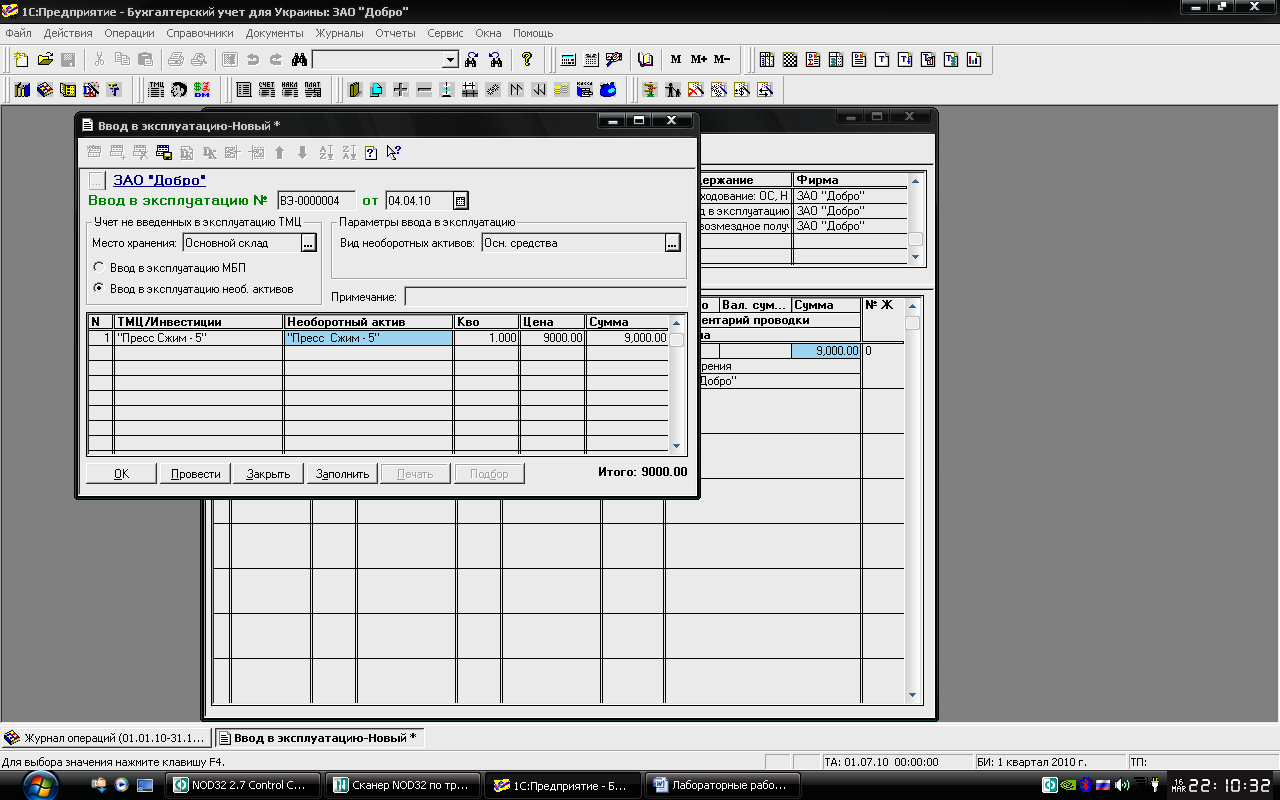Screen dimensions: 1280x800
Task: Click the M- memory subtract button
Action: [x=722, y=59]
